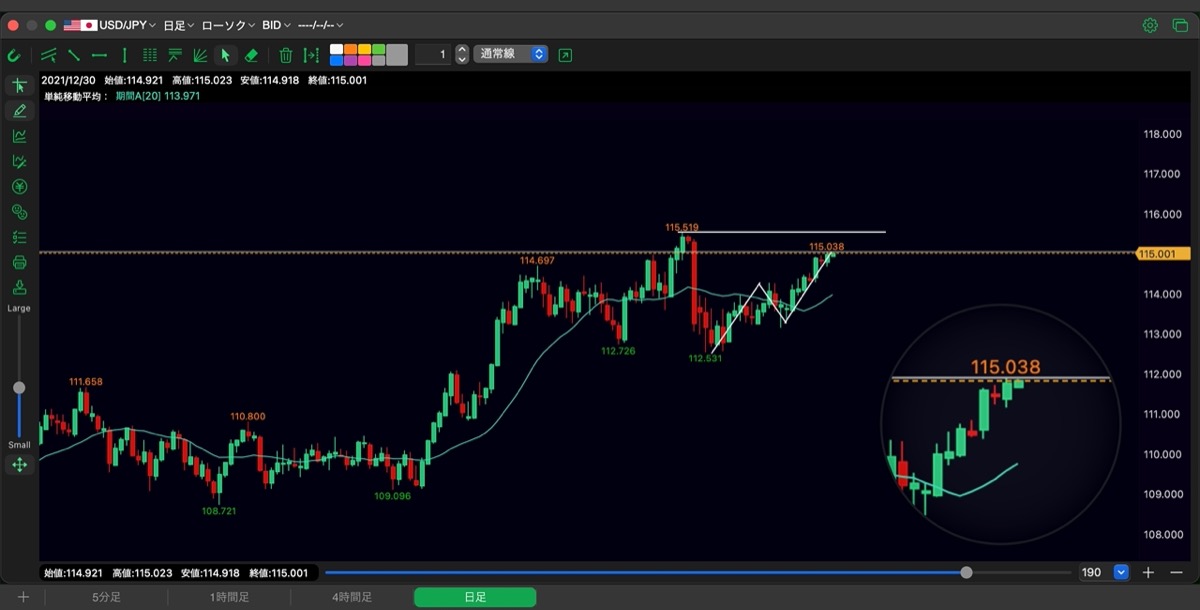Click the Large/Small size slider handle

pyautogui.click(x=19, y=387)
